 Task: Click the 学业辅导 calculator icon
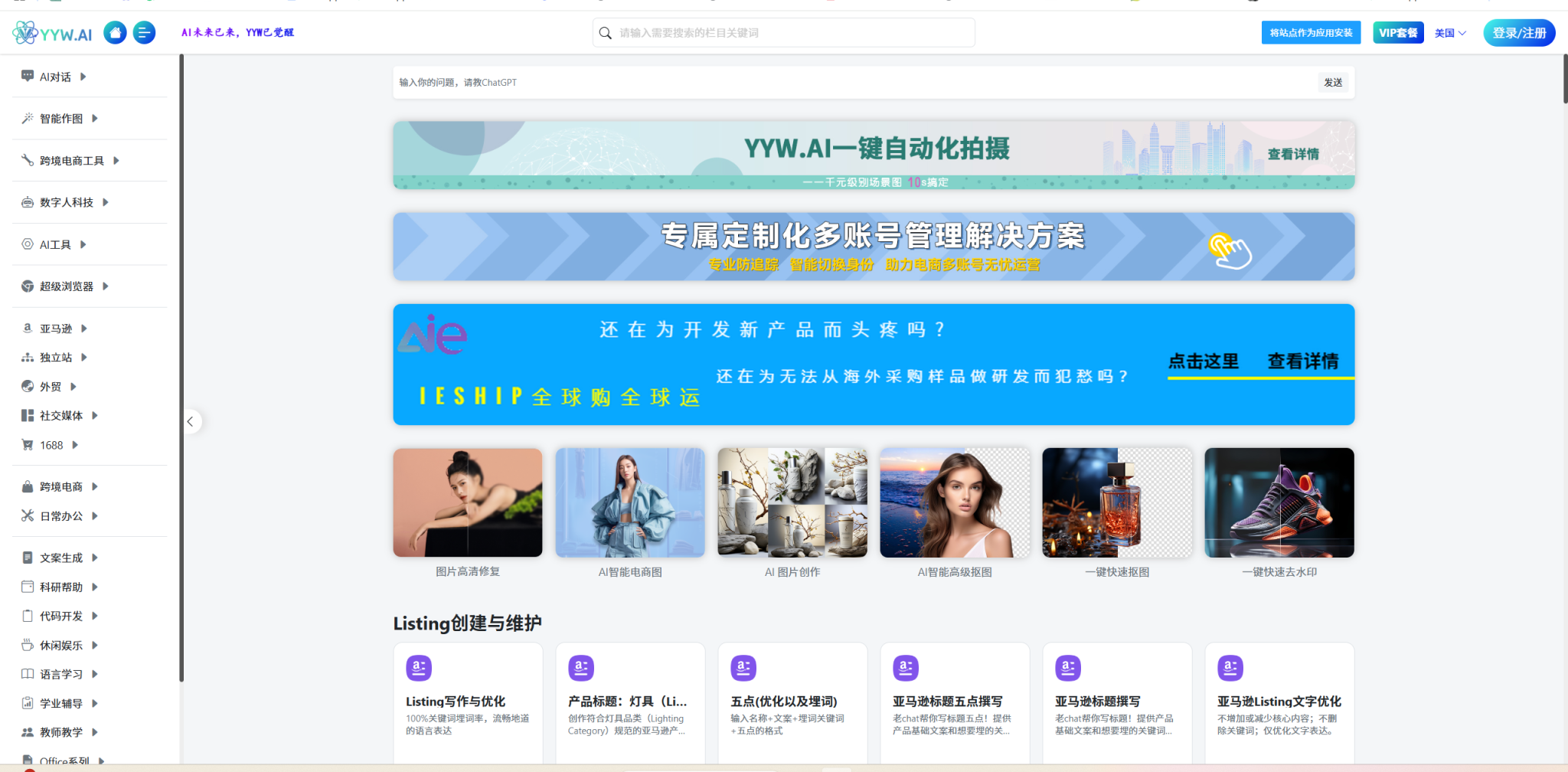[x=28, y=703]
